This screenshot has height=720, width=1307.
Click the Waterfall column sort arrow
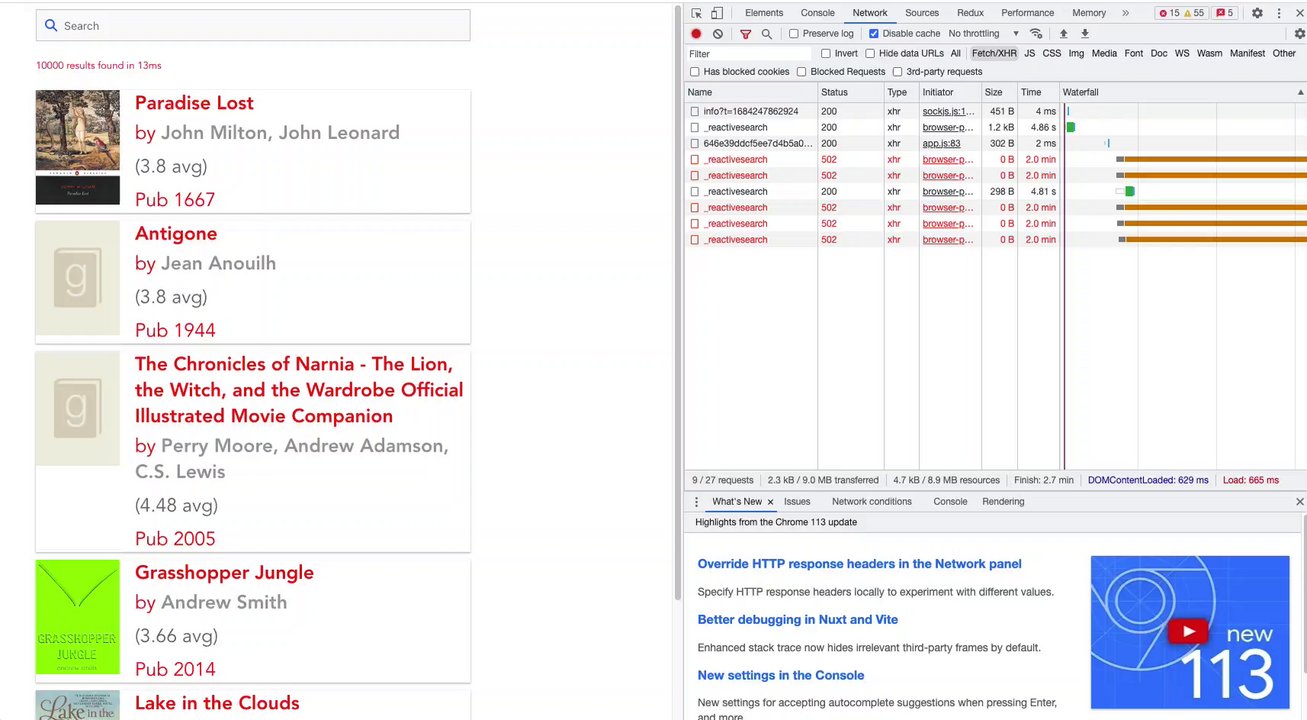(x=1298, y=92)
